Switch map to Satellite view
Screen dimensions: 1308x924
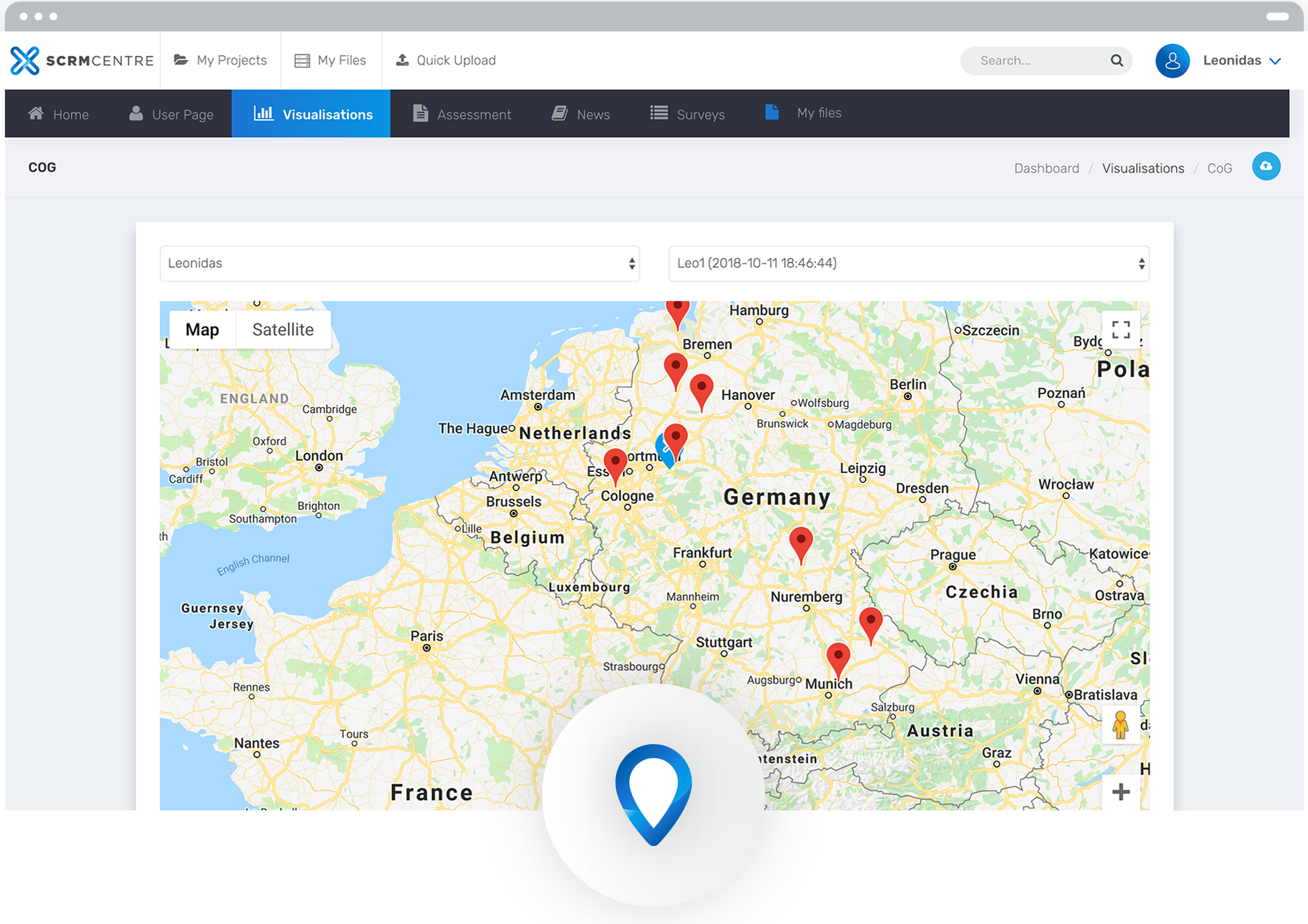click(x=283, y=330)
